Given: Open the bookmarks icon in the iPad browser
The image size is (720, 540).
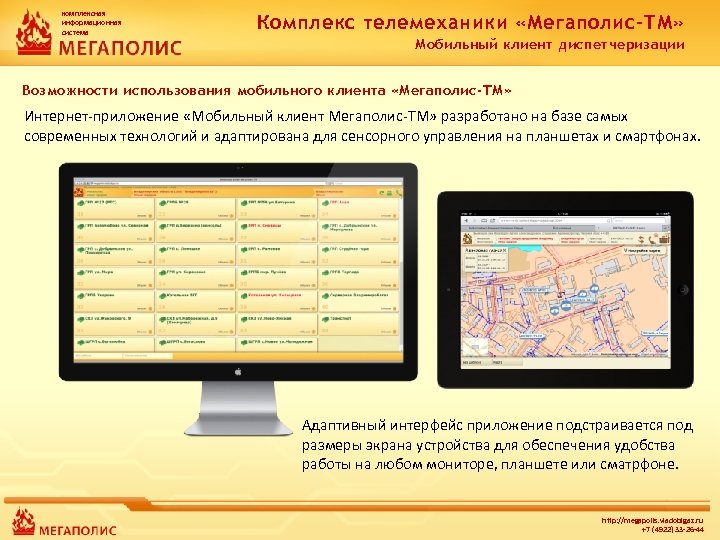Looking at the screenshot, I should point(484,220).
